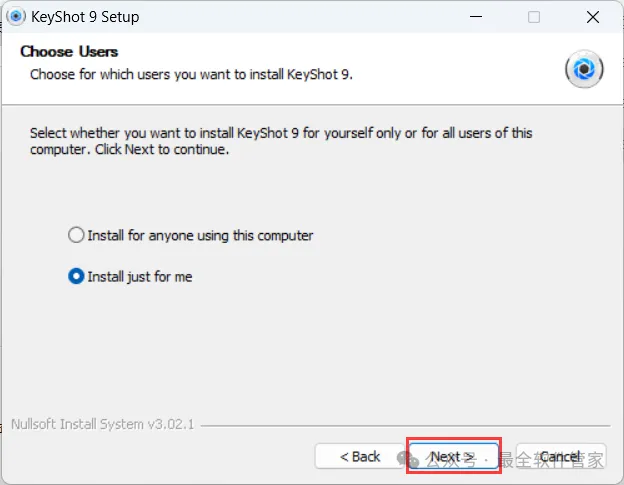This screenshot has height=485, width=624.
Task: Click the empty gray area below radio options
Action: click(310, 350)
